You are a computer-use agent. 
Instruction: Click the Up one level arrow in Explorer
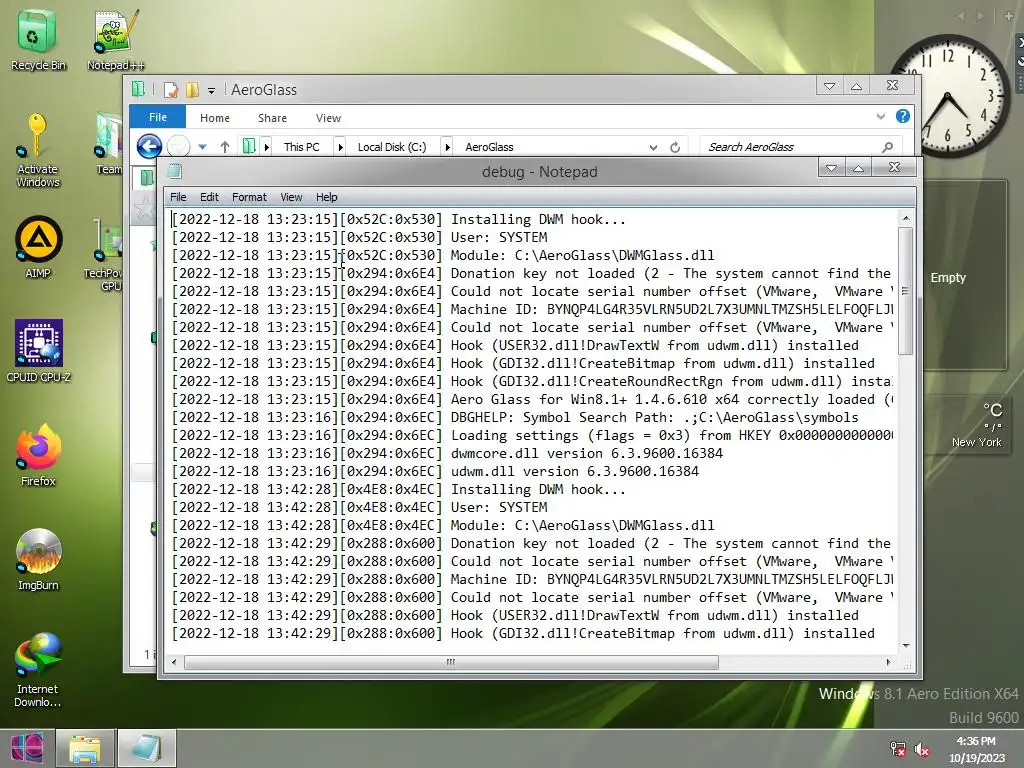tap(225, 147)
